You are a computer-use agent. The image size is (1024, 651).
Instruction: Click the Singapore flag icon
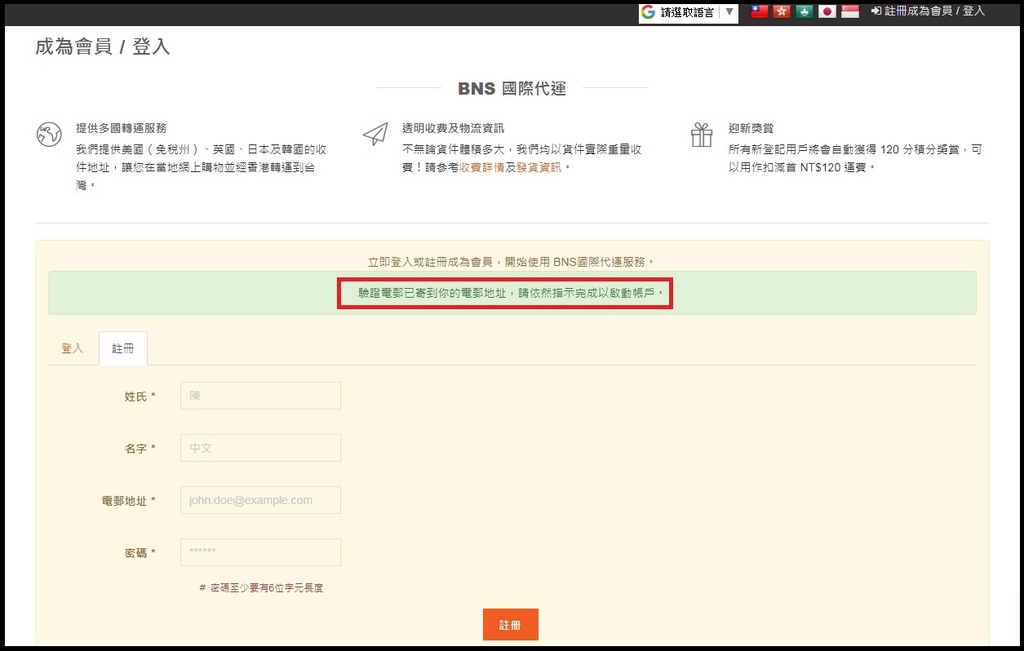click(850, 12)
